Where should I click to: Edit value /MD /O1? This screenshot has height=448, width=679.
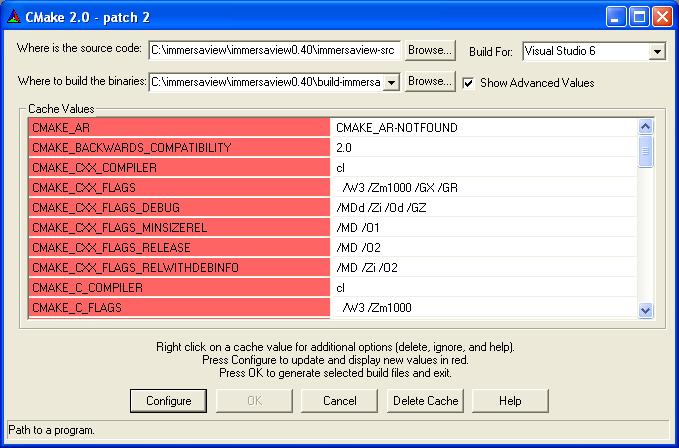[x=484, y=227]
